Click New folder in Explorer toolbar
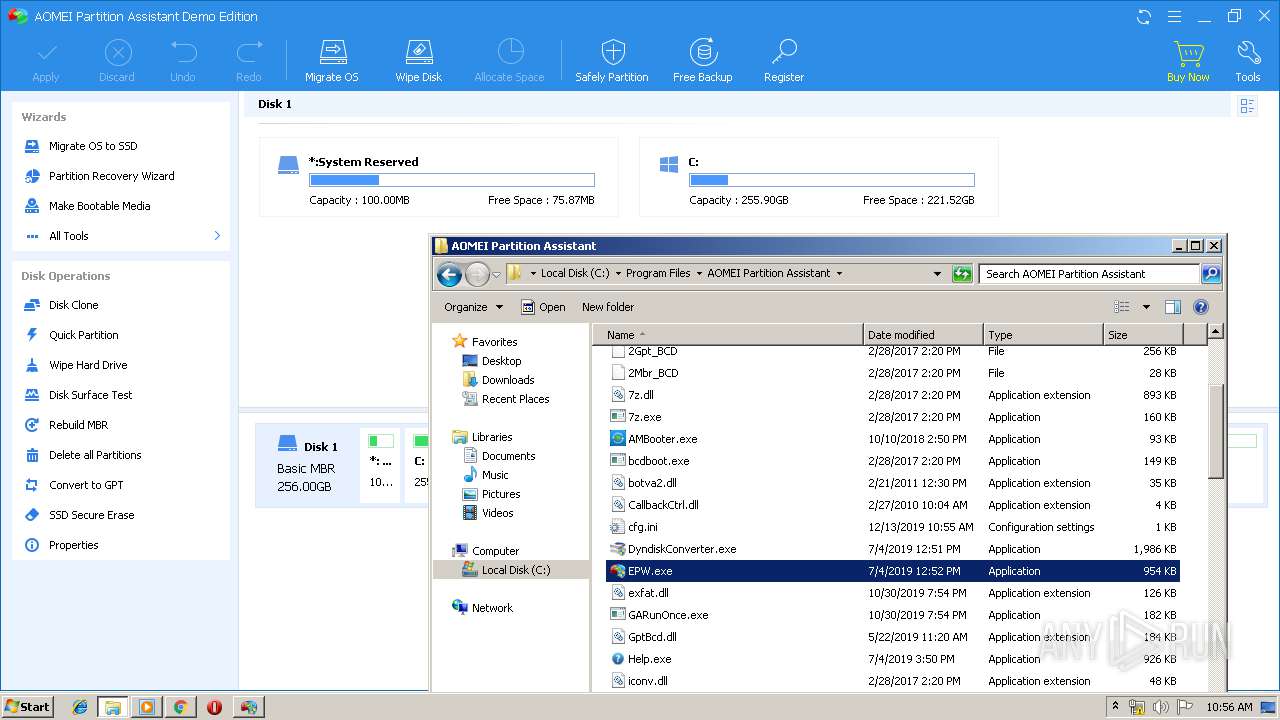 (608, 307)
